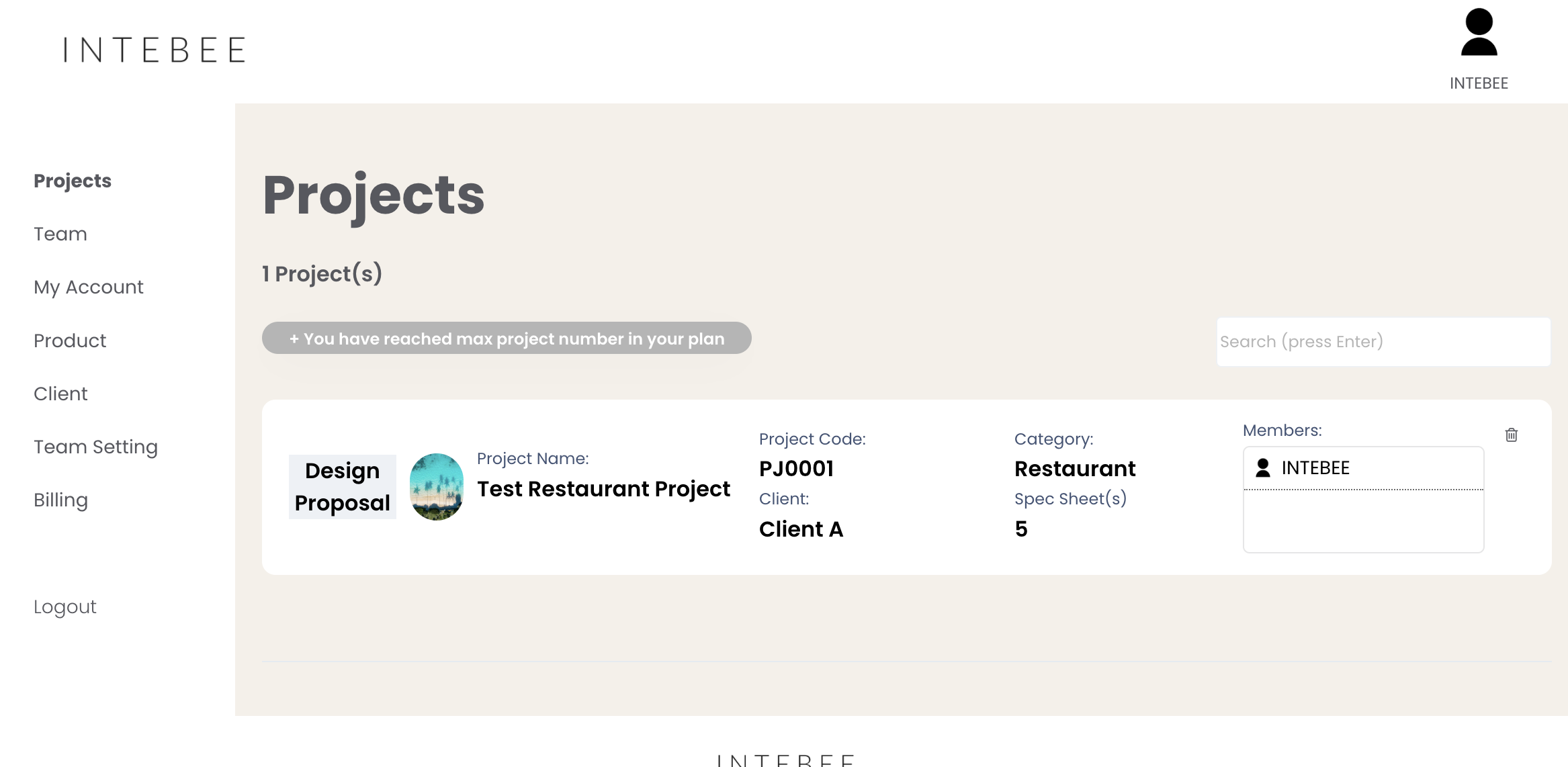Click the max project number reached button

(507, 339)
